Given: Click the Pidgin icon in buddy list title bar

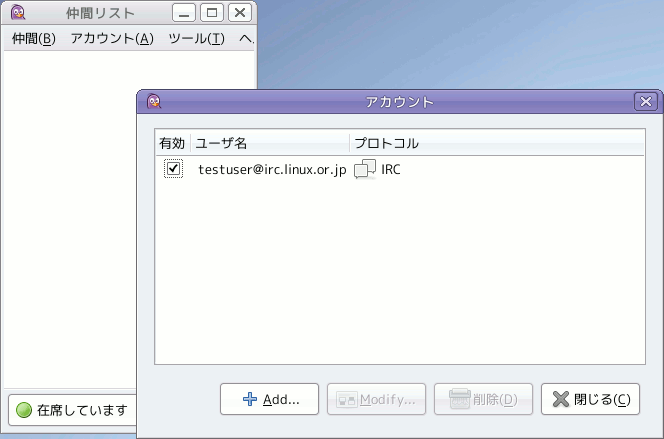Looking at the screenshot, I should (x=18, y=13).
